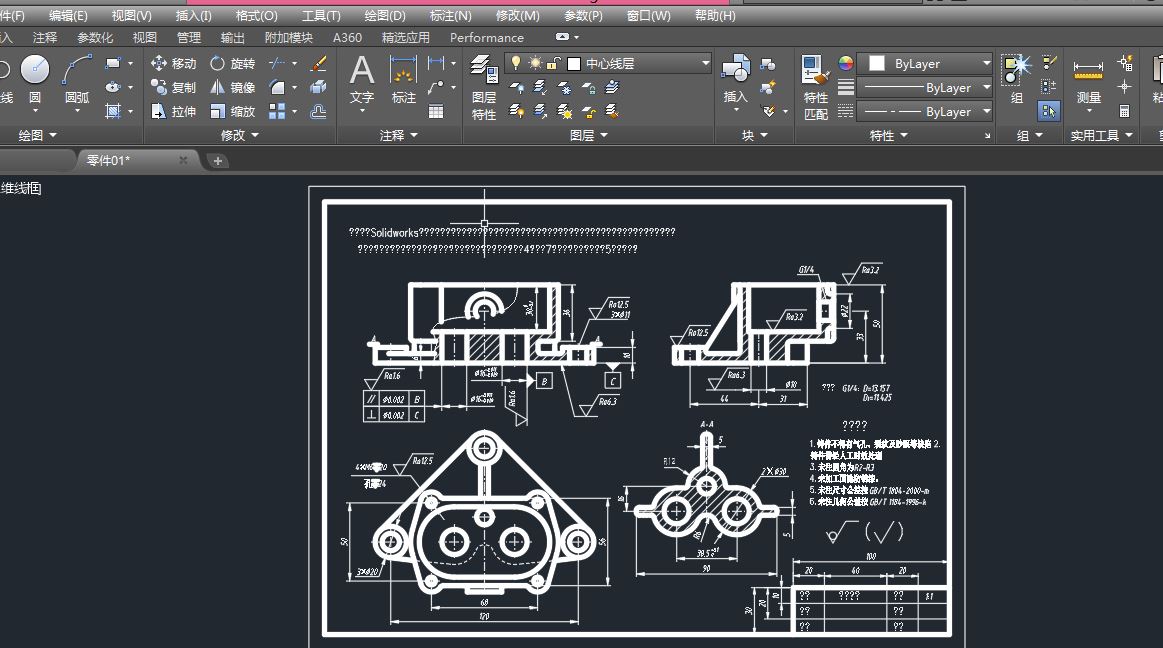
Task: Open the Text (文字) annotation tool
Action: pyautogui.click(x=362, y=80)
